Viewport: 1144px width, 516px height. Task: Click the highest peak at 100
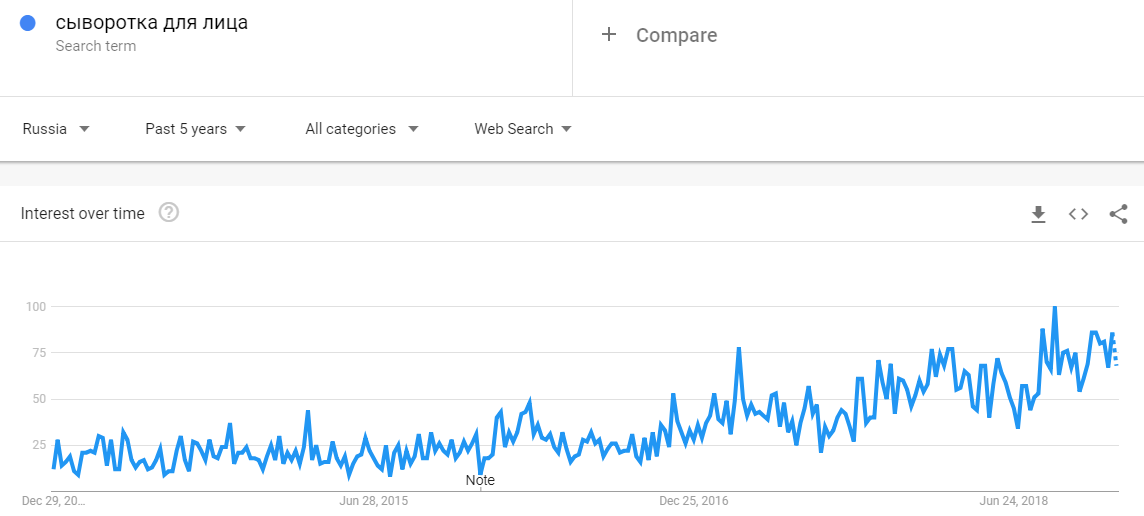1054,308
